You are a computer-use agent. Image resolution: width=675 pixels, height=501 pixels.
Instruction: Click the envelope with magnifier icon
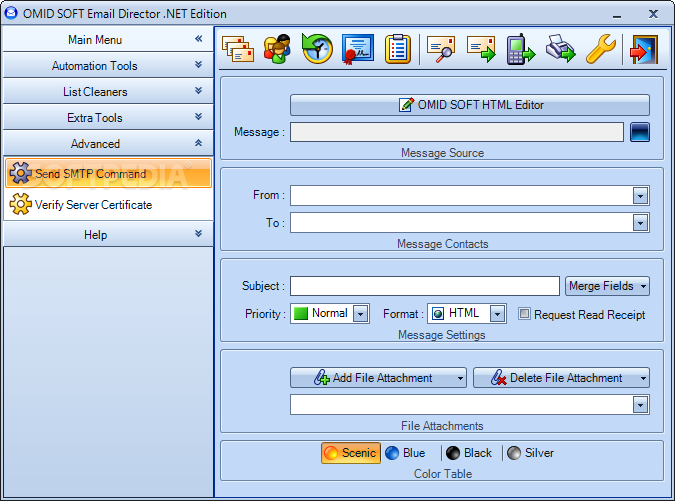[x=441, y=49]
